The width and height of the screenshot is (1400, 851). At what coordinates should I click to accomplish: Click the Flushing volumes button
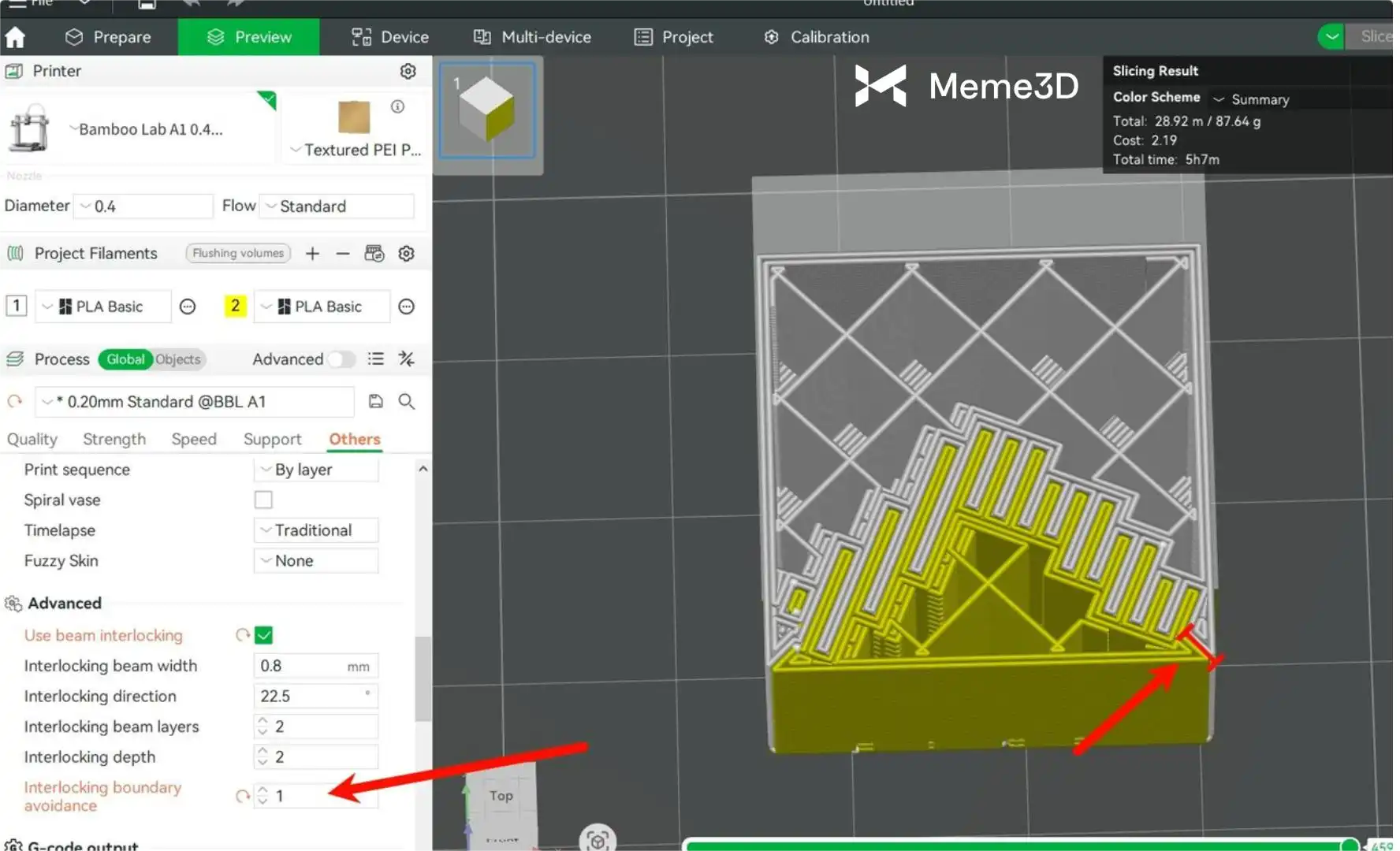point(238,254)
